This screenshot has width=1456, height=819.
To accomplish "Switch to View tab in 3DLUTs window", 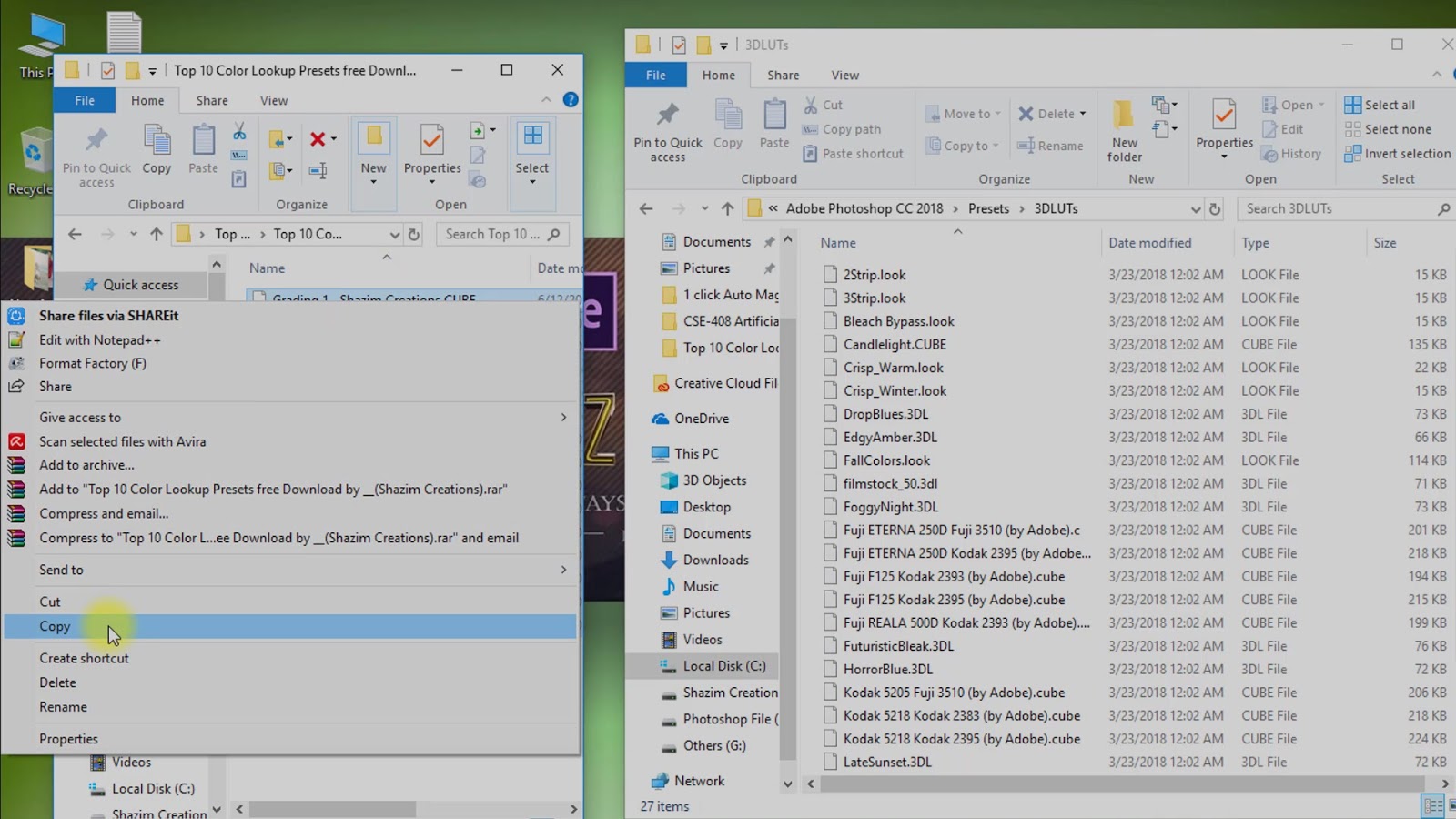I will coord(844,75).
